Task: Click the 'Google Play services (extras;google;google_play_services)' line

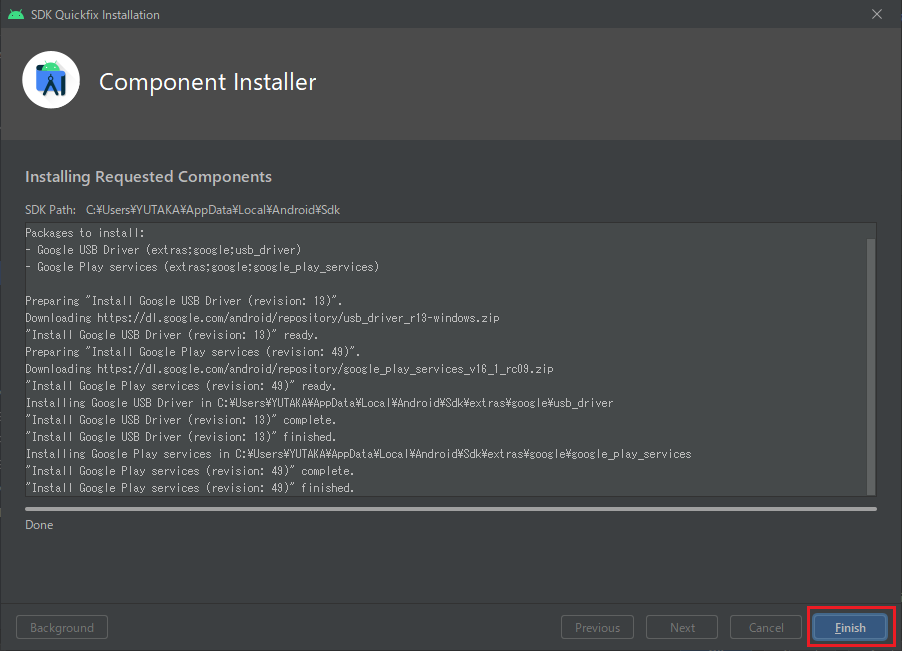Action: (202, 267)
